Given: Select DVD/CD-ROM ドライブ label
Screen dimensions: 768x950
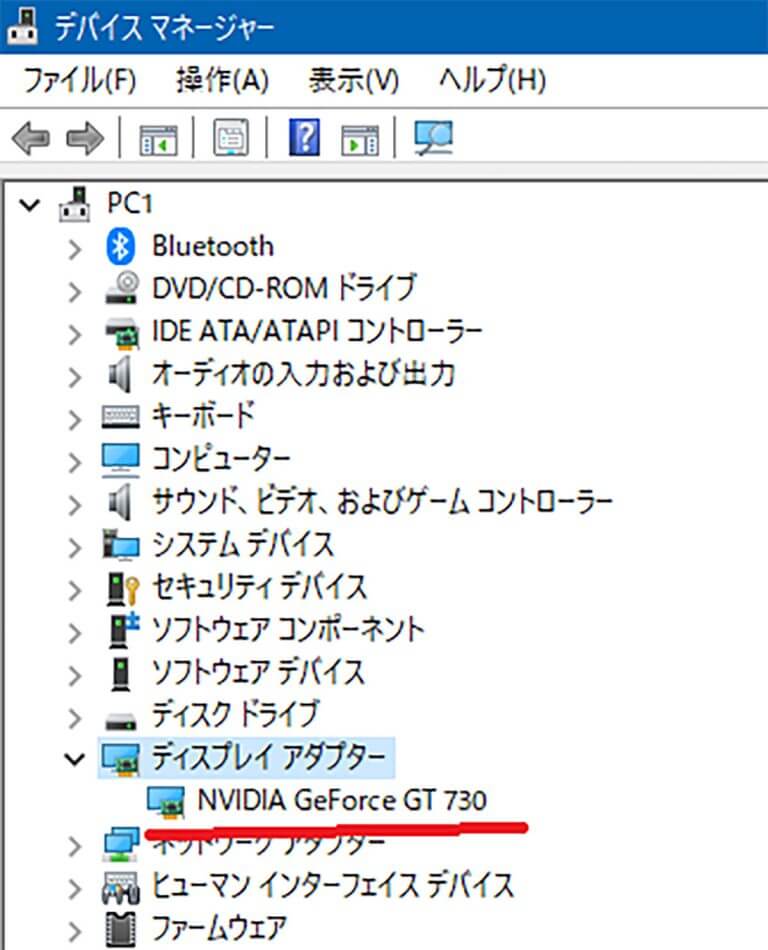Looking at the screenshot, I should (284, 288).
